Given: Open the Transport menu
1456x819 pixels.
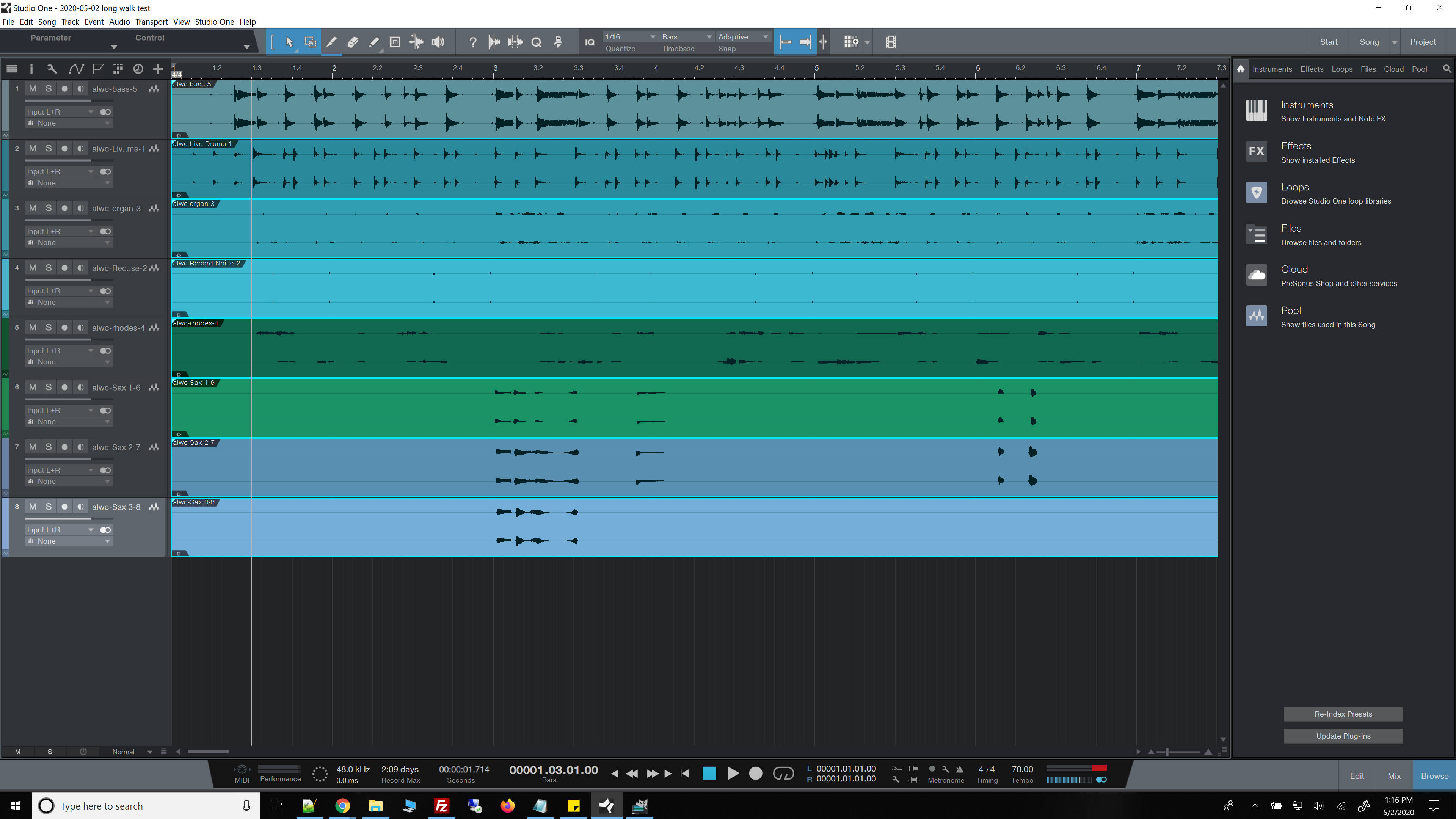Looking at the screenshot, I should click(x=151, y=22).
